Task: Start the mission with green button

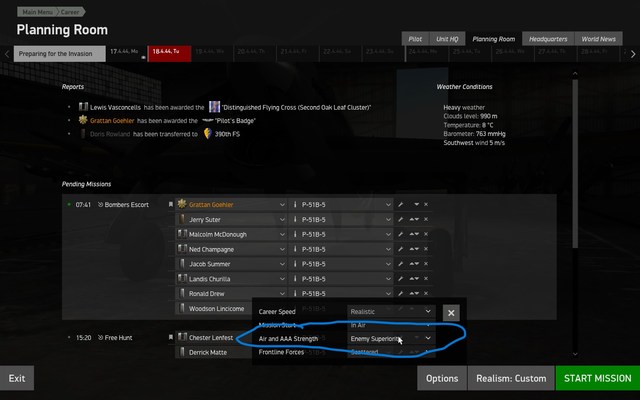Action: point(598,378)
